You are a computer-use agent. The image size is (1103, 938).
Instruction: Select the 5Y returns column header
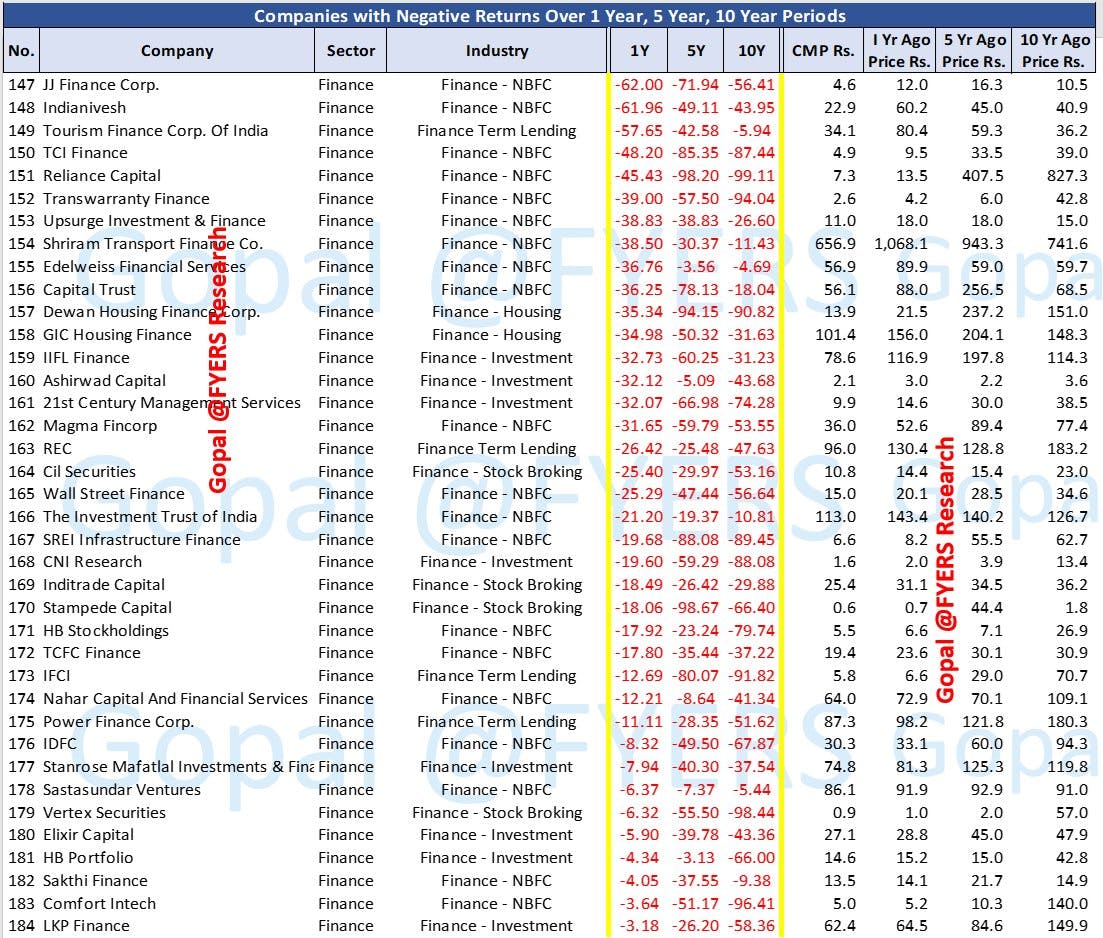(x=695, y=51)
